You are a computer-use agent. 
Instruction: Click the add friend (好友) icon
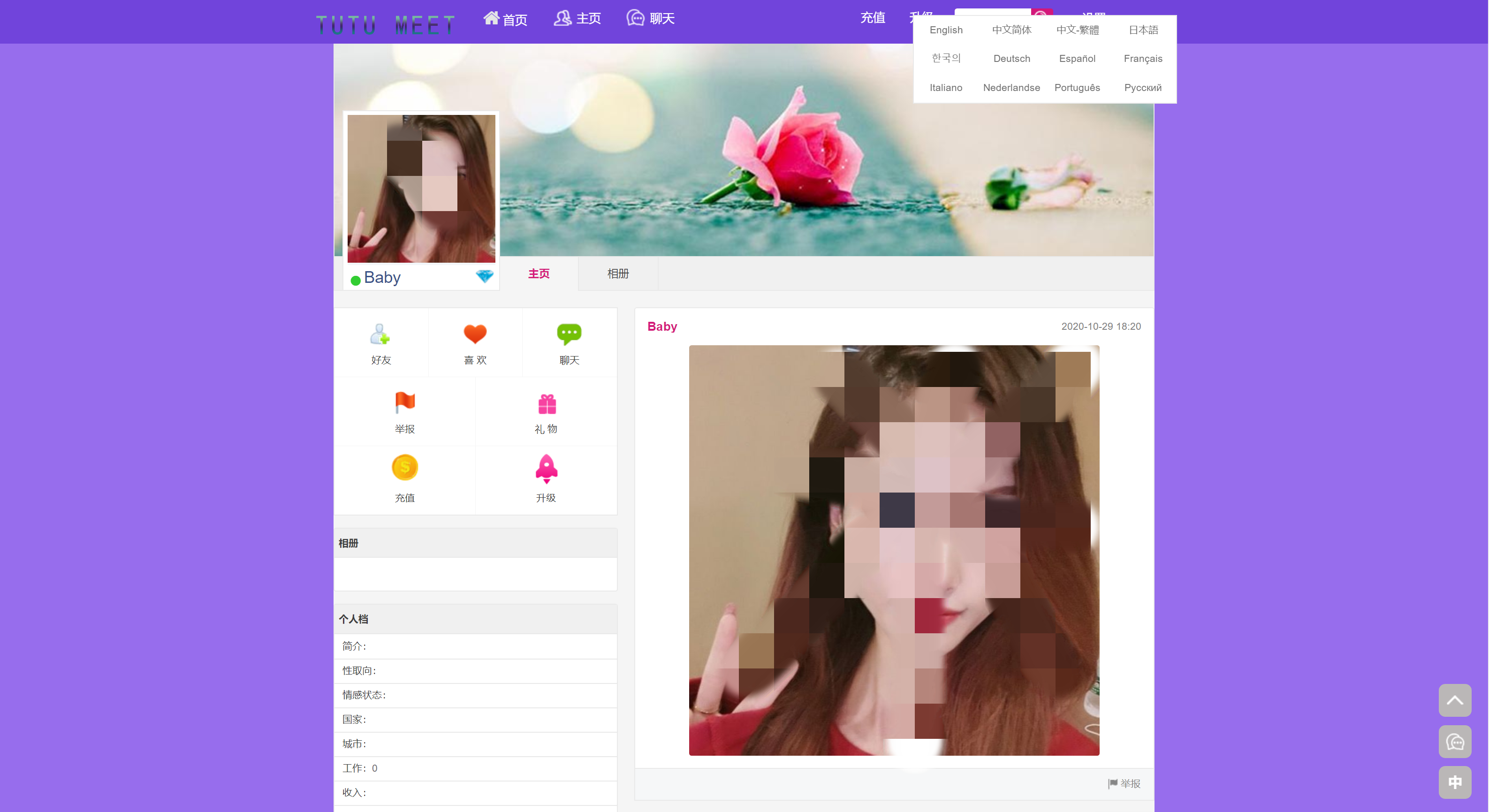380,334
